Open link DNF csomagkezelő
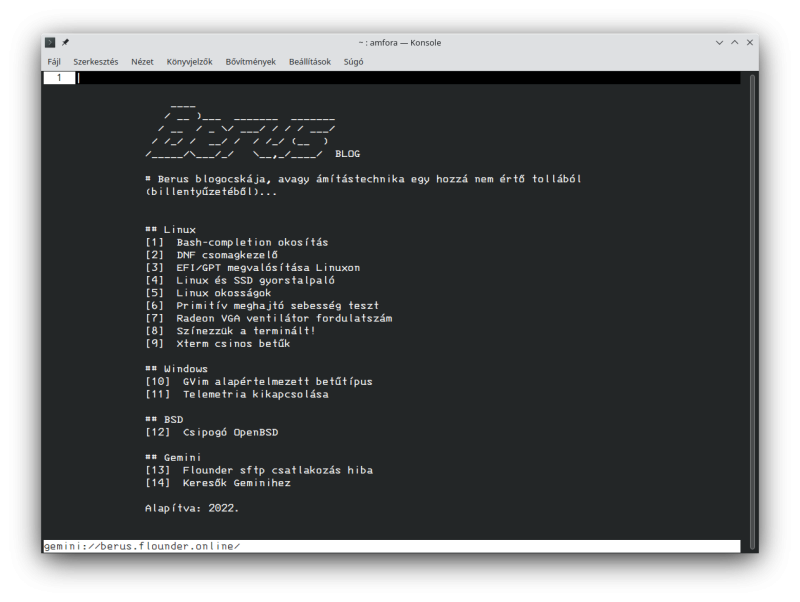This screenshot has height=602, width=800. [x=227, y=255]
